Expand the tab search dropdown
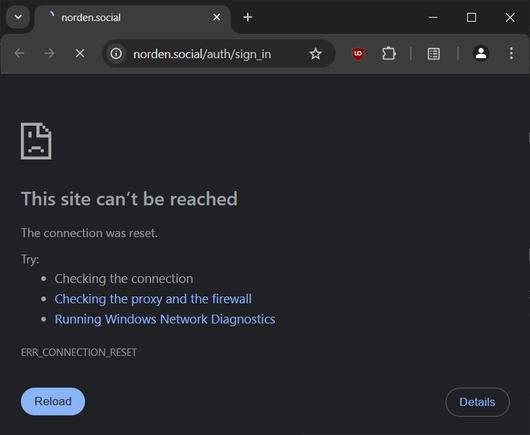530x435 pixels. [18, 17]
